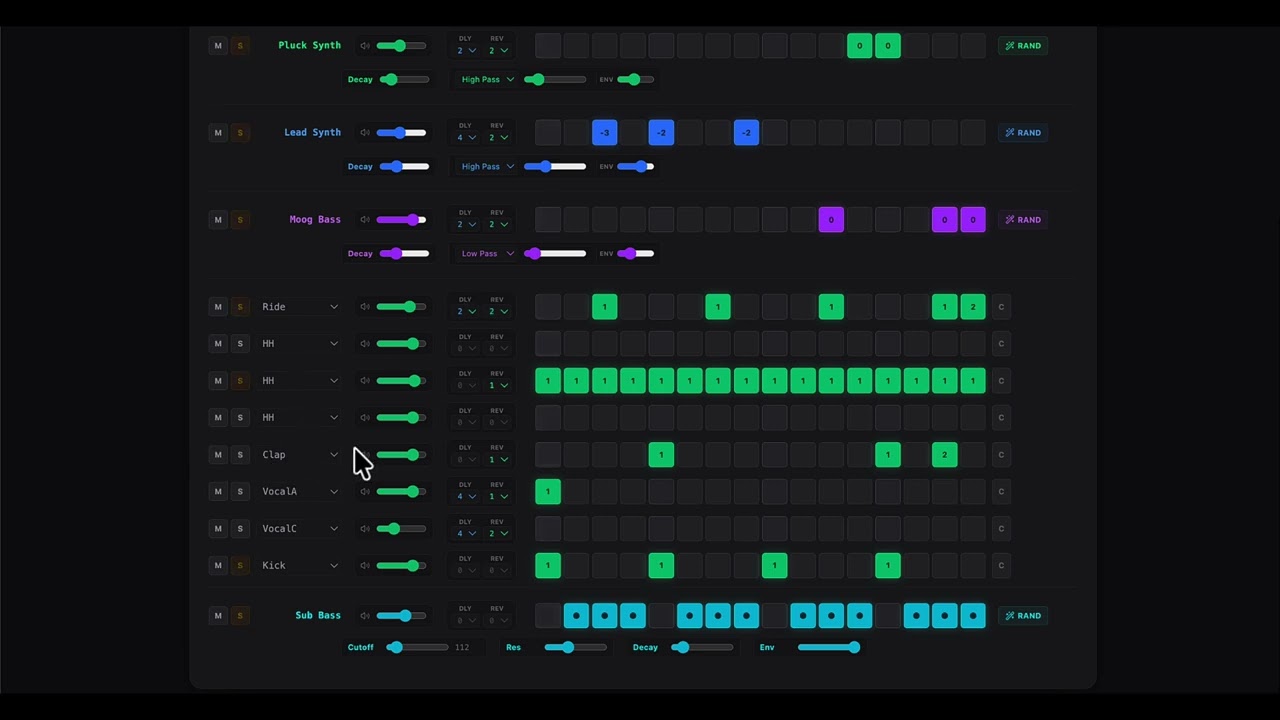Click the Moog Bass speaker icon

365,220
